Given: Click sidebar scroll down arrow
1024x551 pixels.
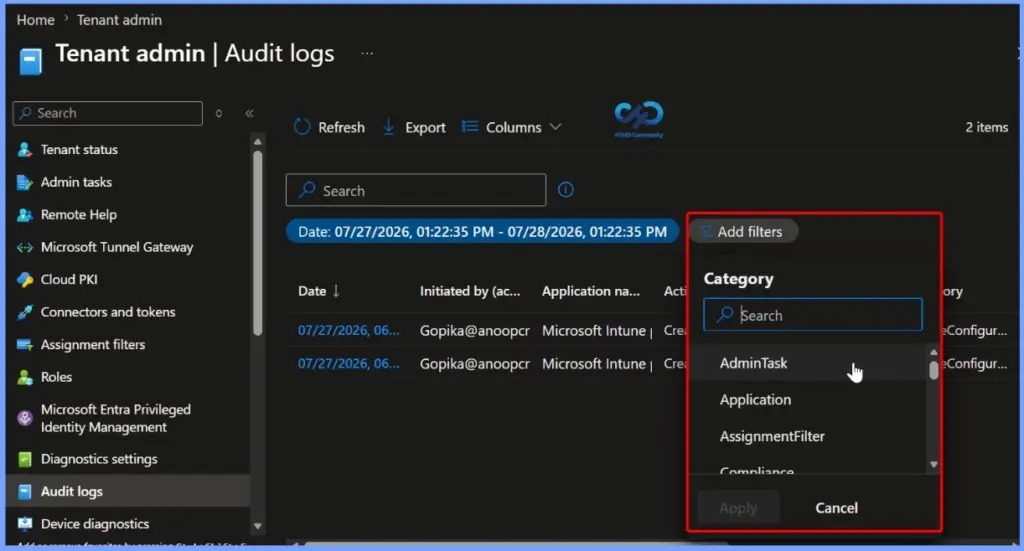Looking at the screenshot, I should click(258, 526).
